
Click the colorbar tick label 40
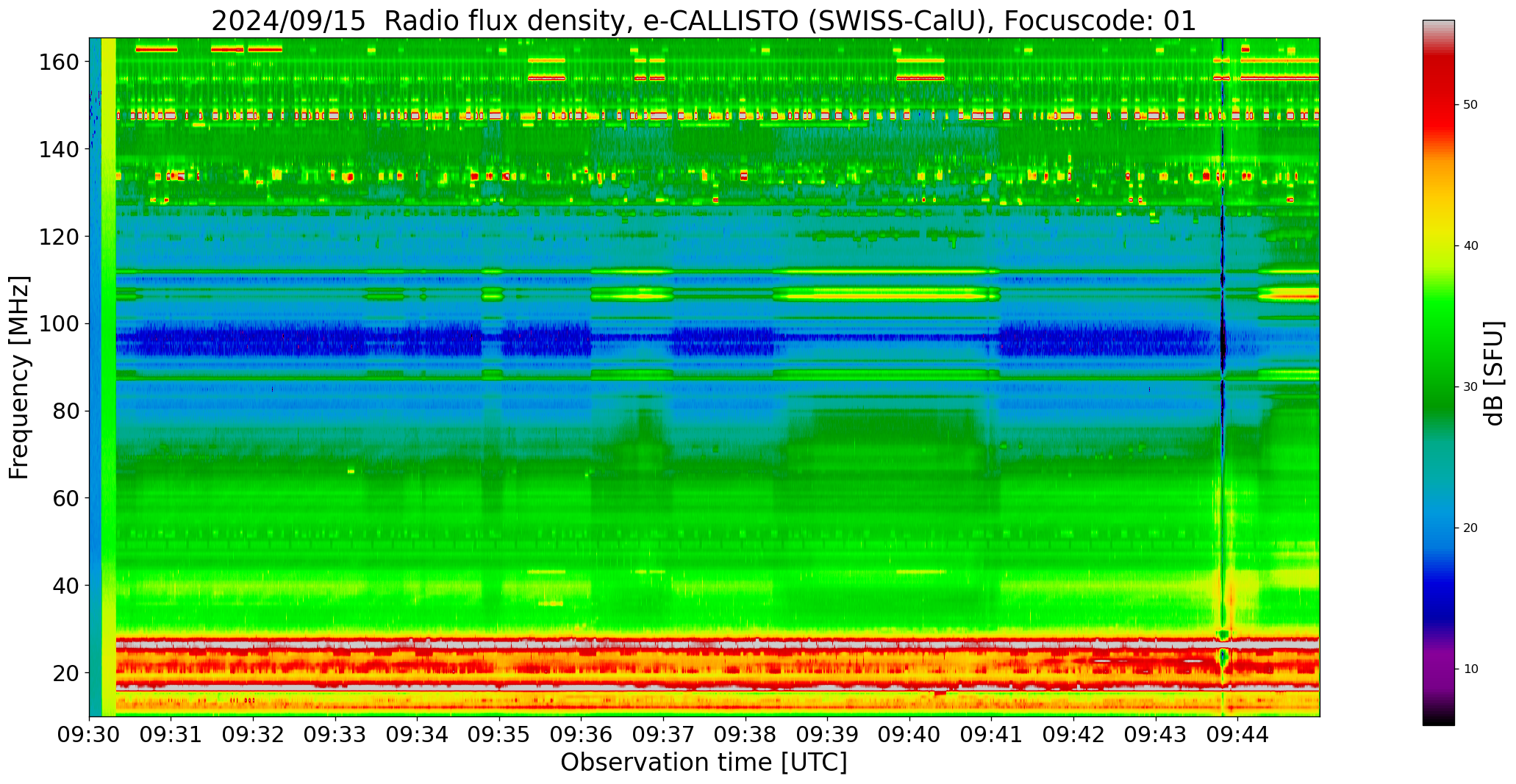[x=1470, y=246]
